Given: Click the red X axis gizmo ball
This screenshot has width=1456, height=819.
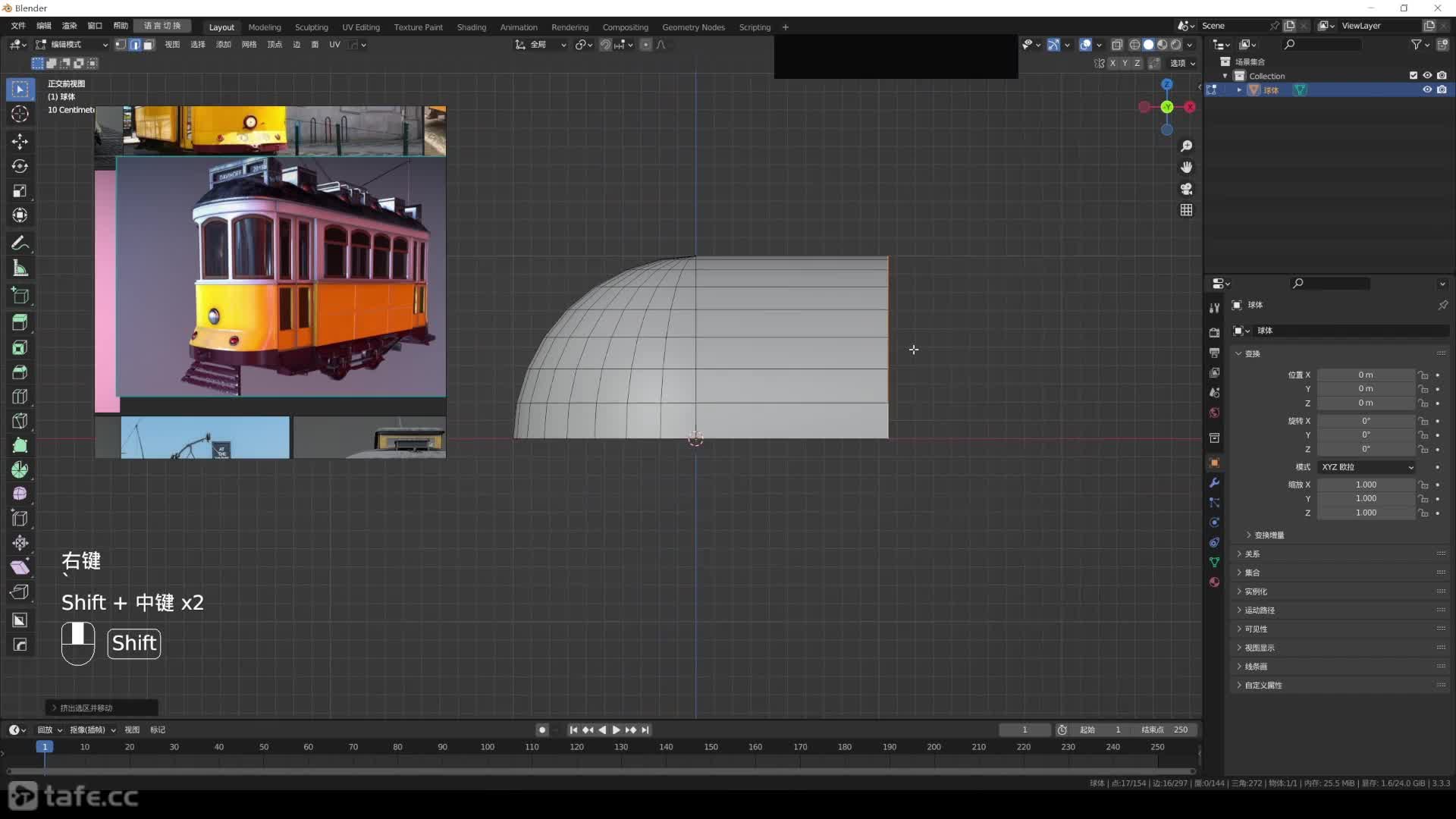Looking at the screenshot, I should click(1191, 107).
